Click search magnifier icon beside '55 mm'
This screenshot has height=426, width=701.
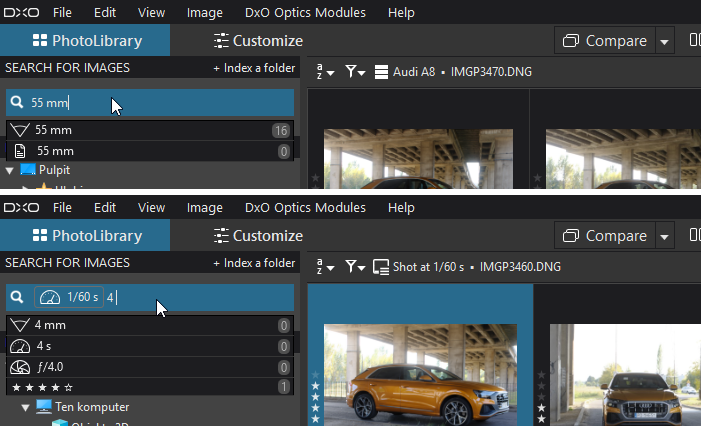[x=17, y=102]
